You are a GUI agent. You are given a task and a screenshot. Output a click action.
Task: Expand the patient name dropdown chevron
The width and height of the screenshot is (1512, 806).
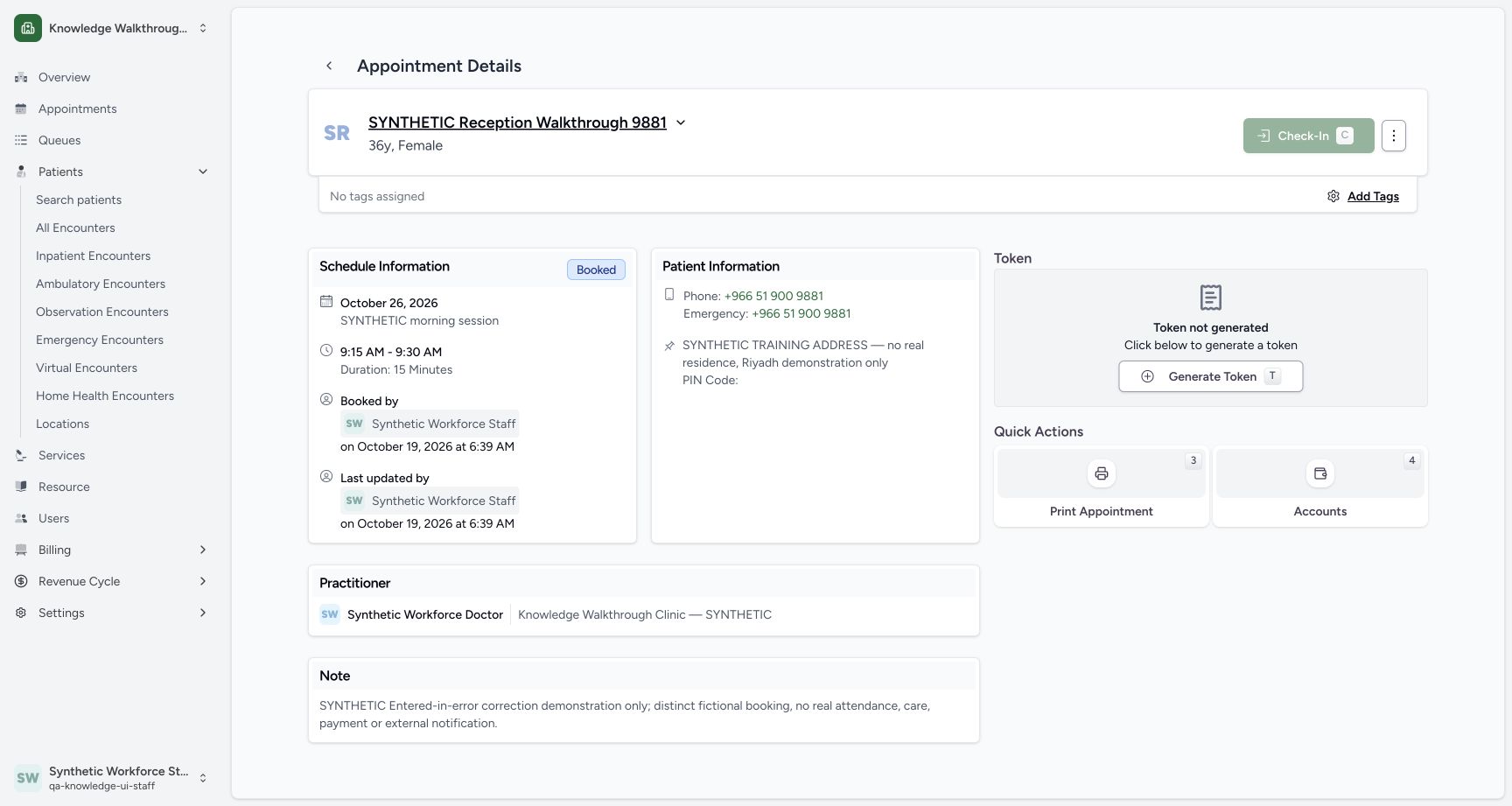pos(681,123)
